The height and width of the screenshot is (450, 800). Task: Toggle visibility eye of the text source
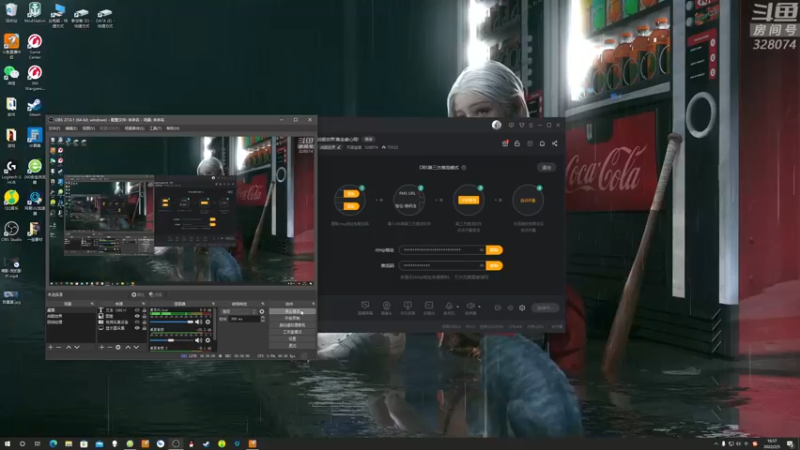pyautogui.click(x=137, y=310)
